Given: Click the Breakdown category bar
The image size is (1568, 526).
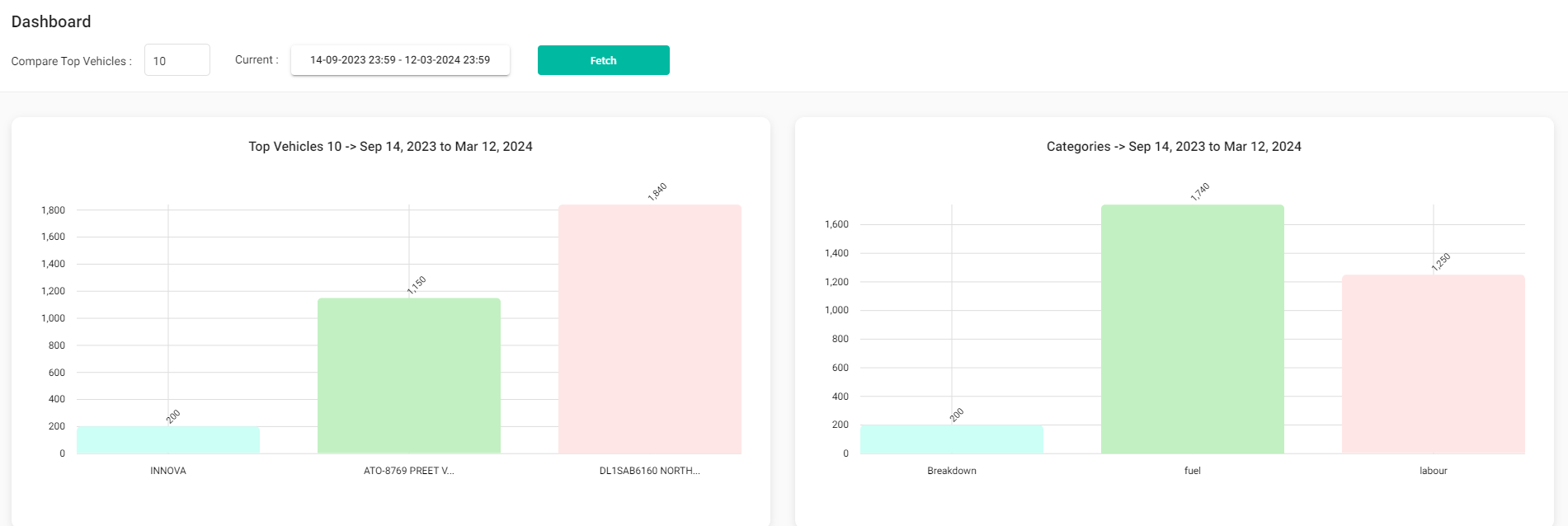Looking at the screenshot, I should (x=952, y=439).
